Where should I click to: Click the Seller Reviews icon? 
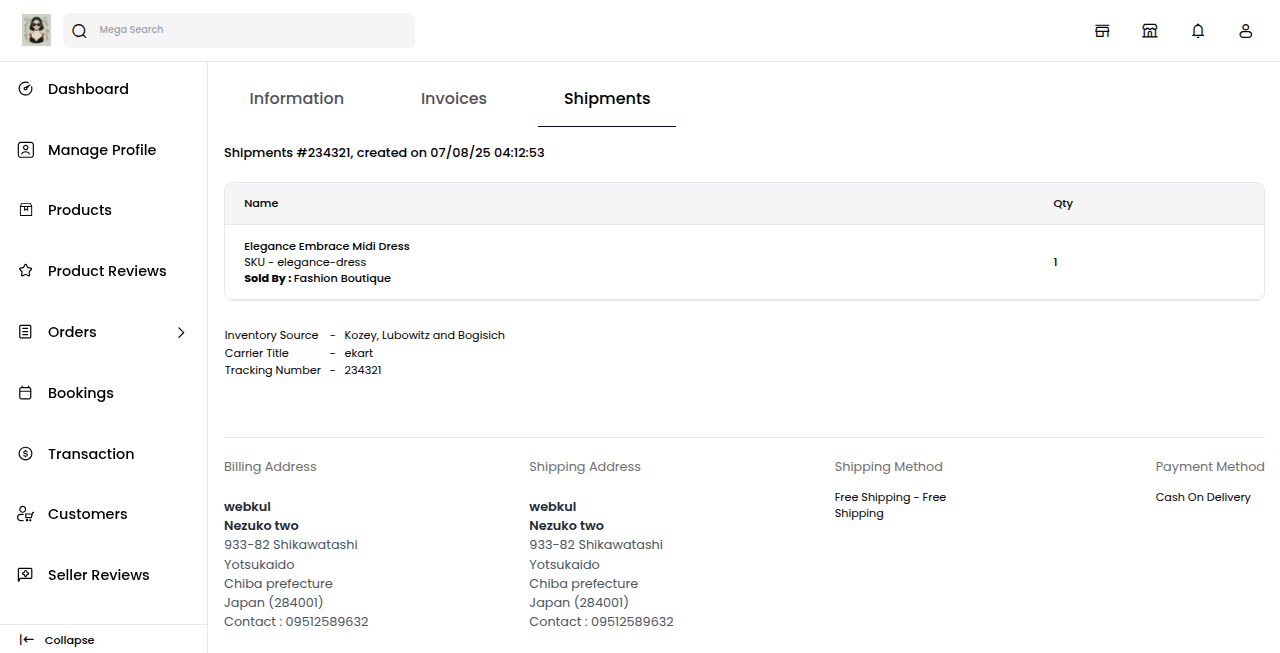[x=26, y=575]
